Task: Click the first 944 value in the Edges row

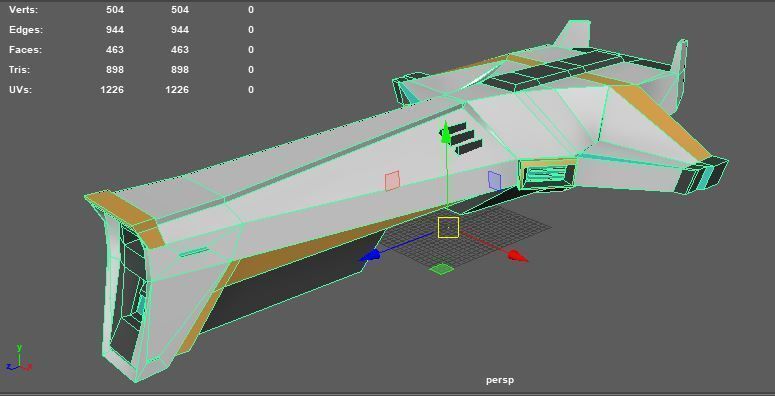Action: click(x=115, y=30)
